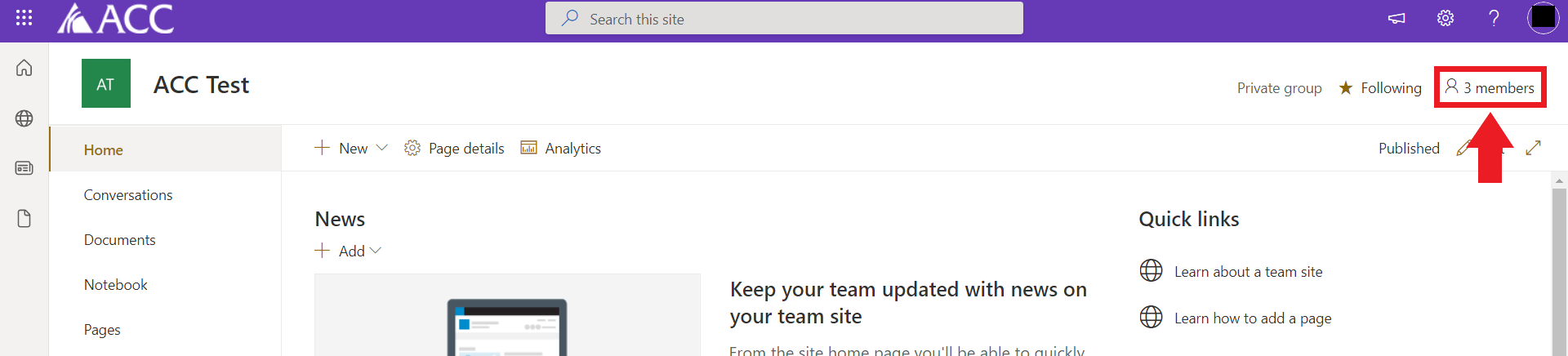Open Learn about a team site link
Screen dimensions: 1568x356
[x=1248, y=272]
